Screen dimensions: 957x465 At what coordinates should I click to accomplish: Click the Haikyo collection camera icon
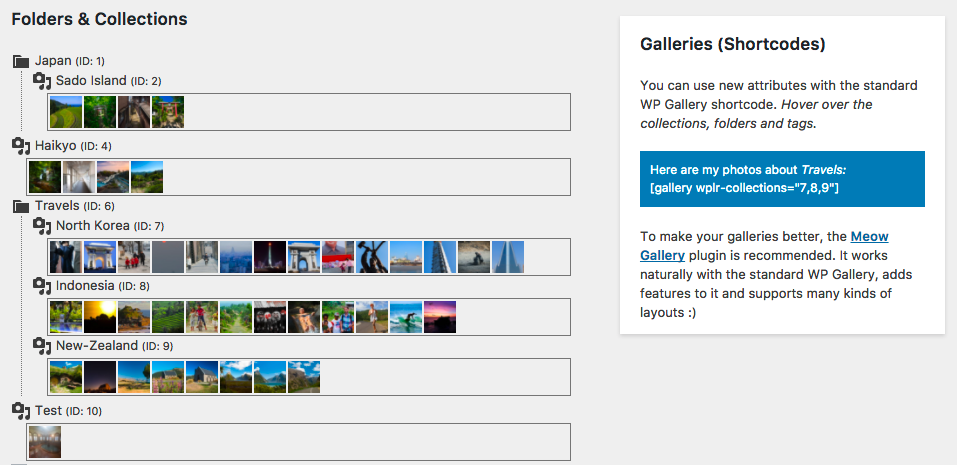[x=21, y=146]
